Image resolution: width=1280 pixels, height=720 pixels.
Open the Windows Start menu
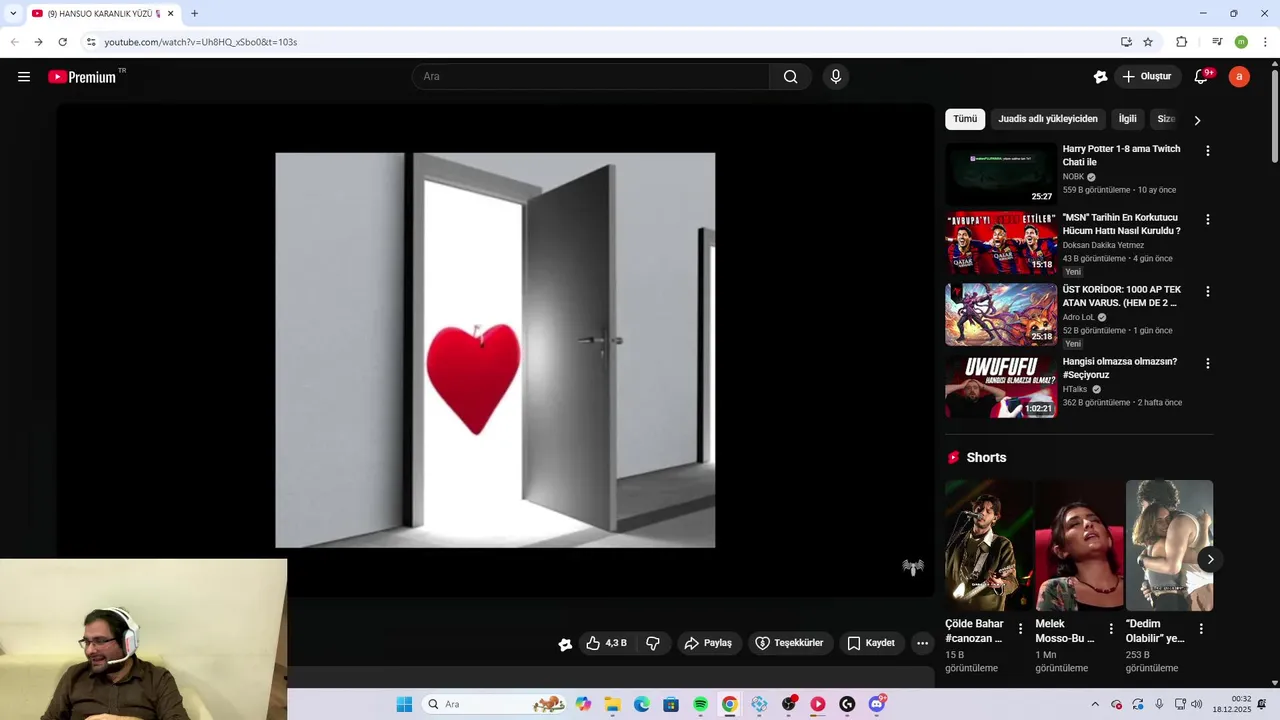coord(404,704)
